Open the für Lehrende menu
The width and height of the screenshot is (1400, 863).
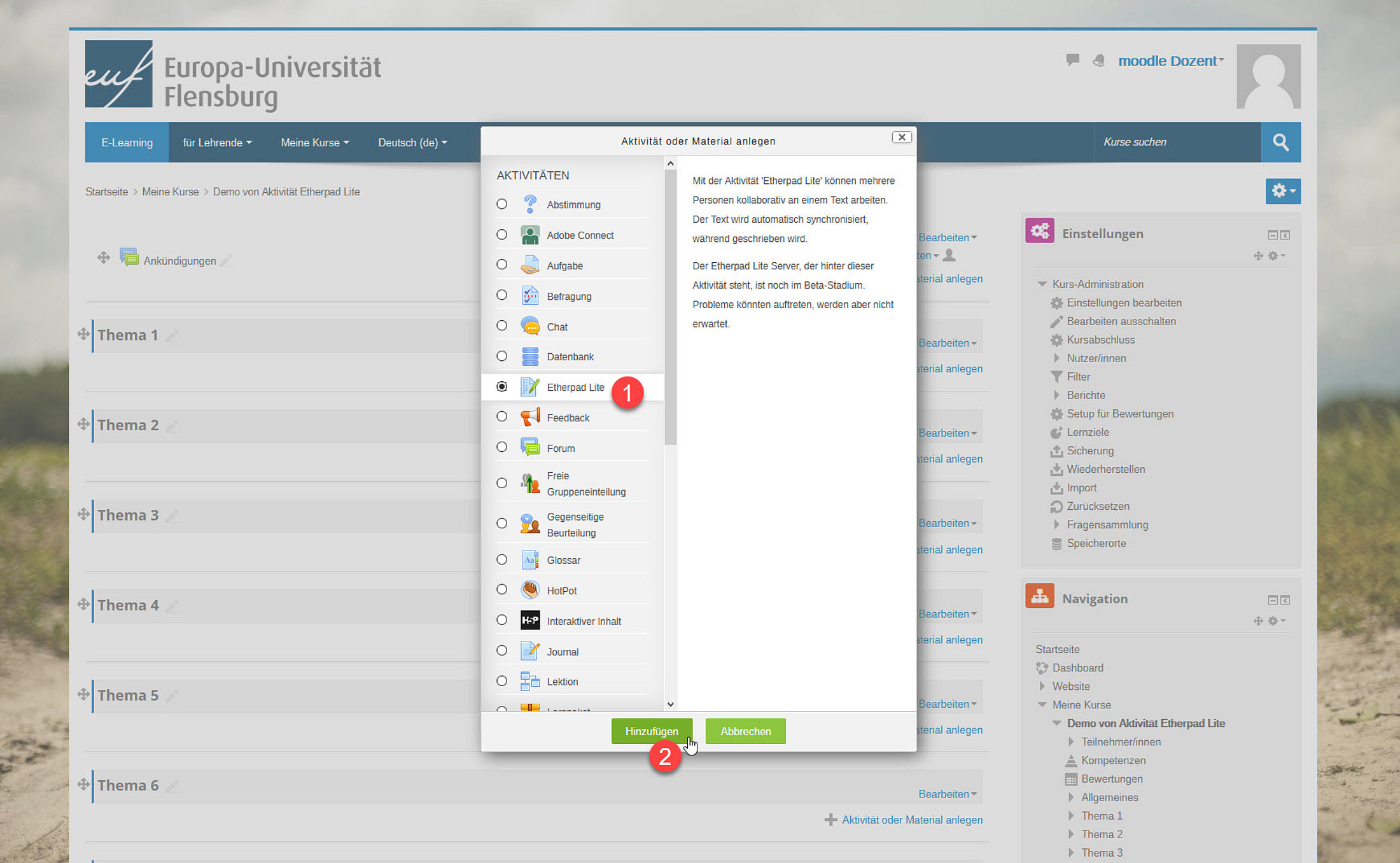click(217, 143)
